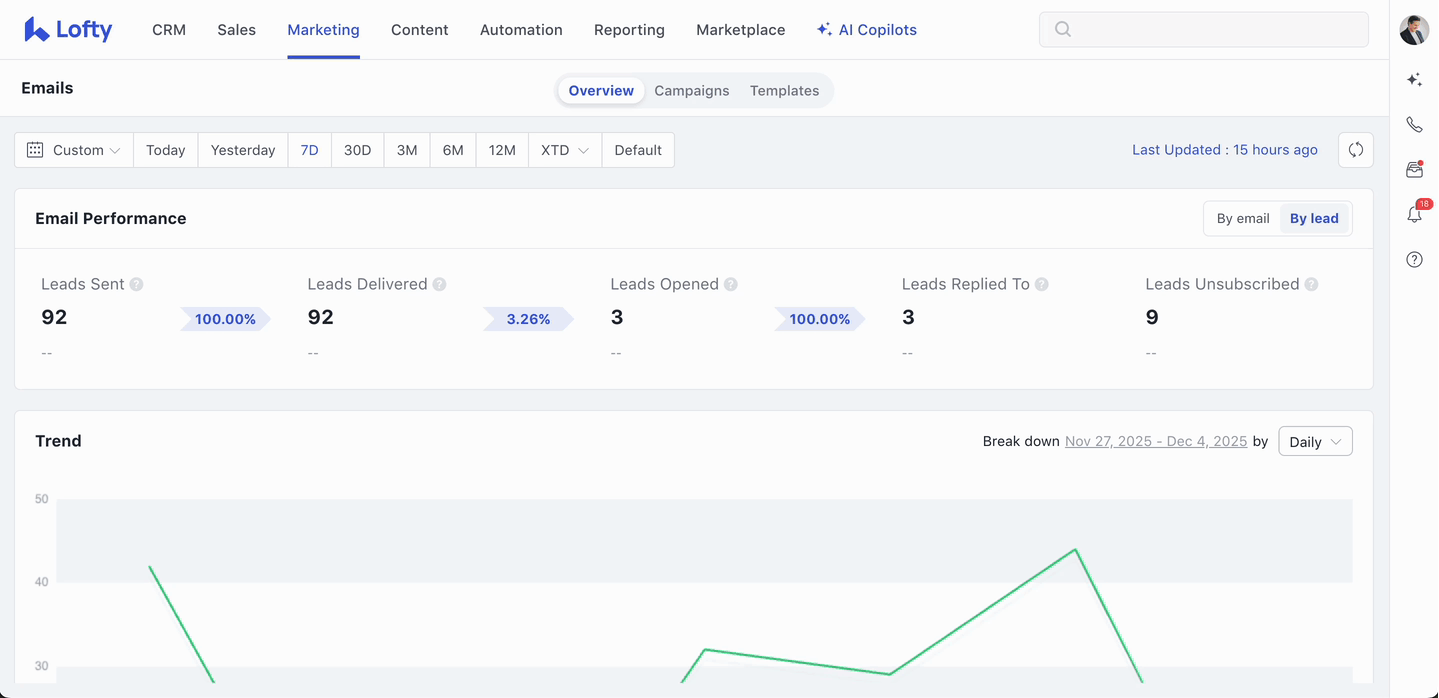This screenshot has height=698, width=1439.
Task: Select the By lead view toggle
Action: coord(1313,219)
